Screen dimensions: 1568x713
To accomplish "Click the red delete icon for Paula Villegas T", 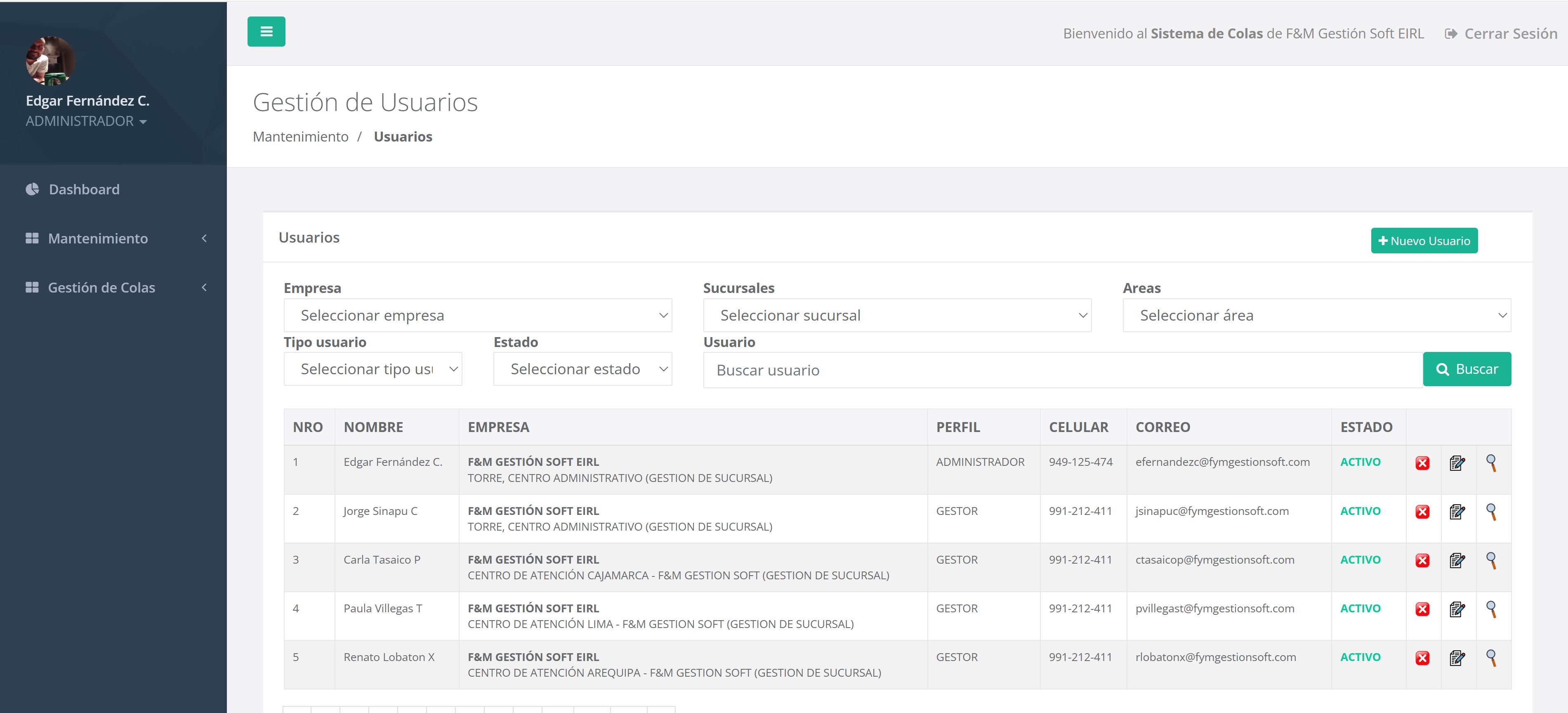I will (x=1422, y=609).
